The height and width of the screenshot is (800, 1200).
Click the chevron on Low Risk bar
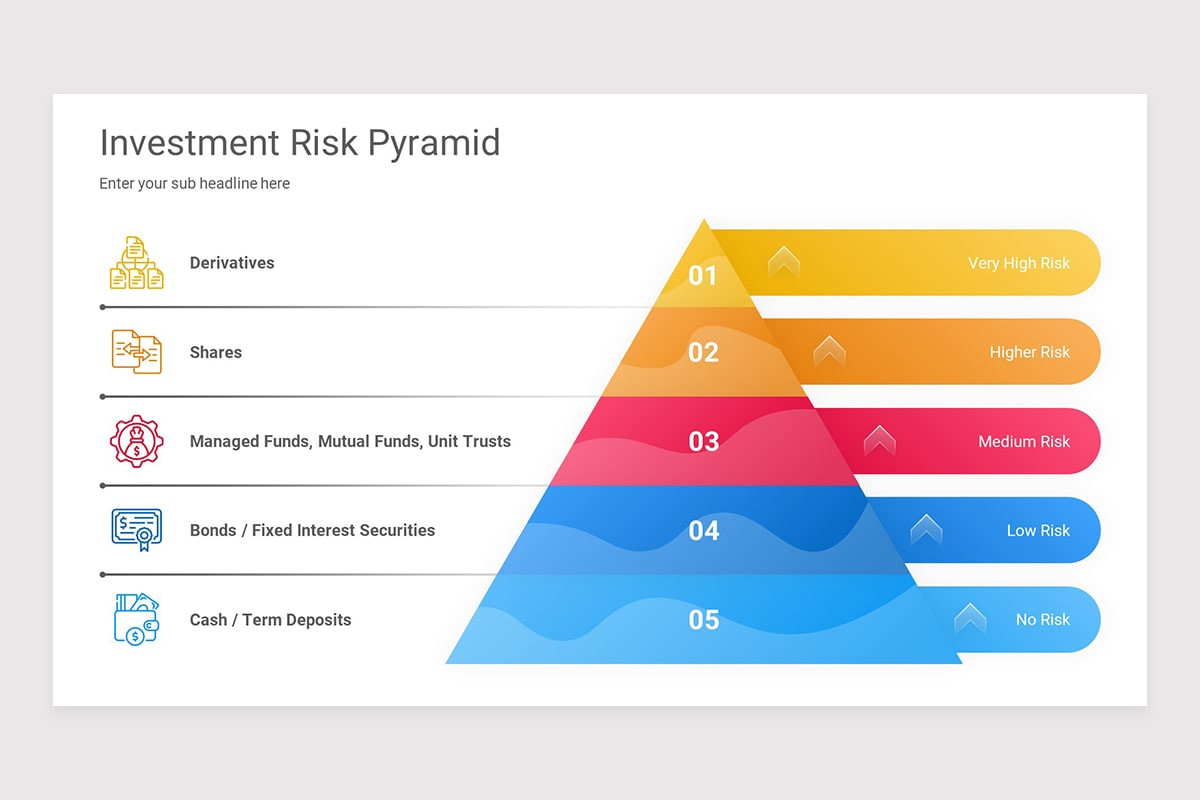[926, 529]
